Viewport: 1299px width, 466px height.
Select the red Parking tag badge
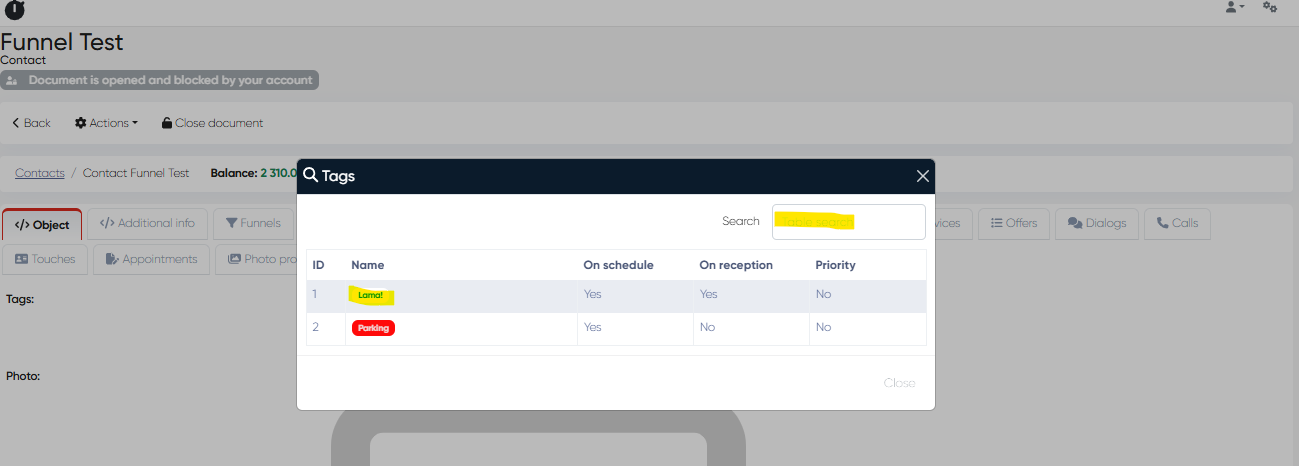coord(373,328)
